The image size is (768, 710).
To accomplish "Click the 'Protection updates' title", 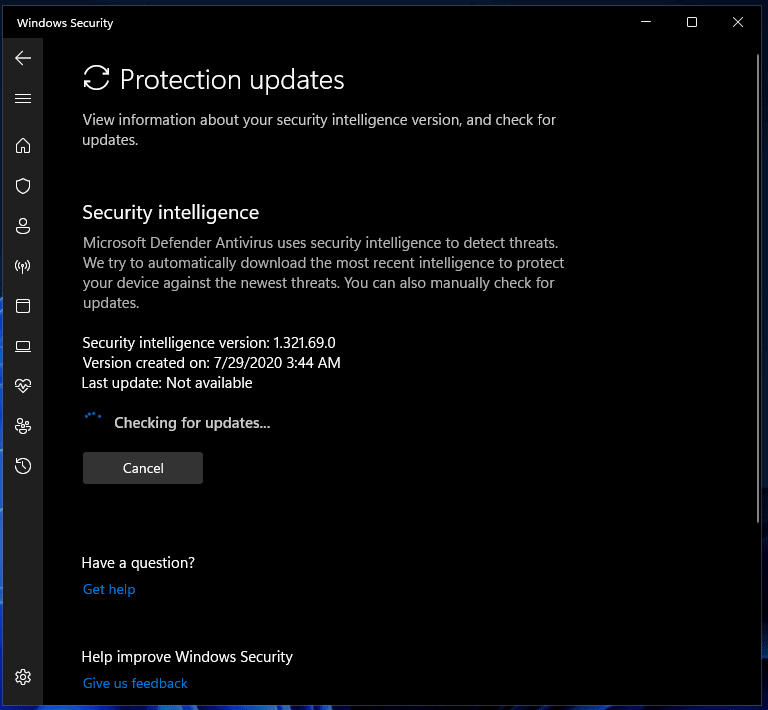I will [x=232, y=79].
